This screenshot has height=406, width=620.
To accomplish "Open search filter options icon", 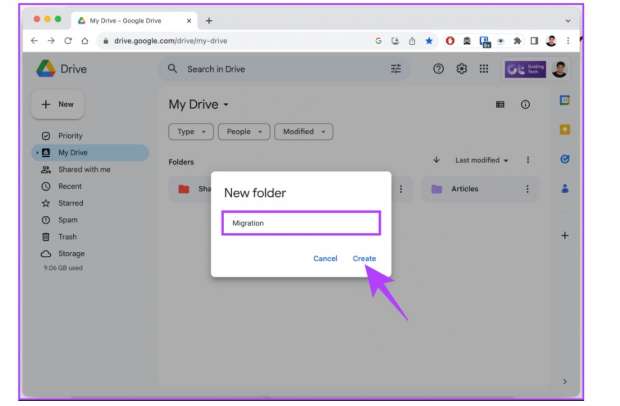I will click(396, 69).
